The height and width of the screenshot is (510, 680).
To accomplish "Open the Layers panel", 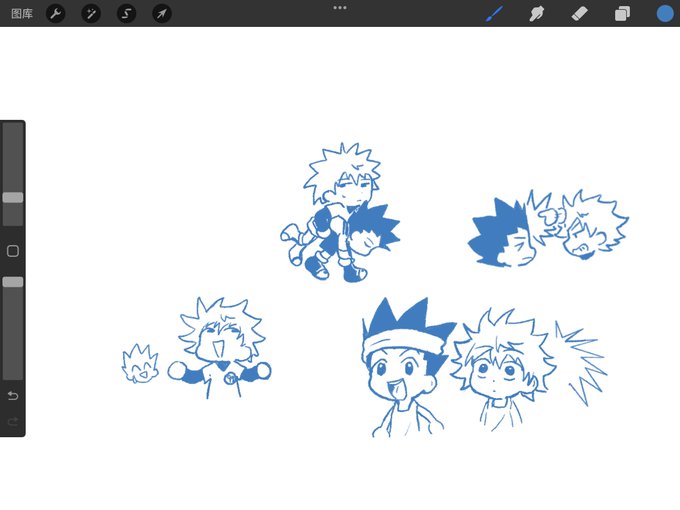I will coord(622,14).
